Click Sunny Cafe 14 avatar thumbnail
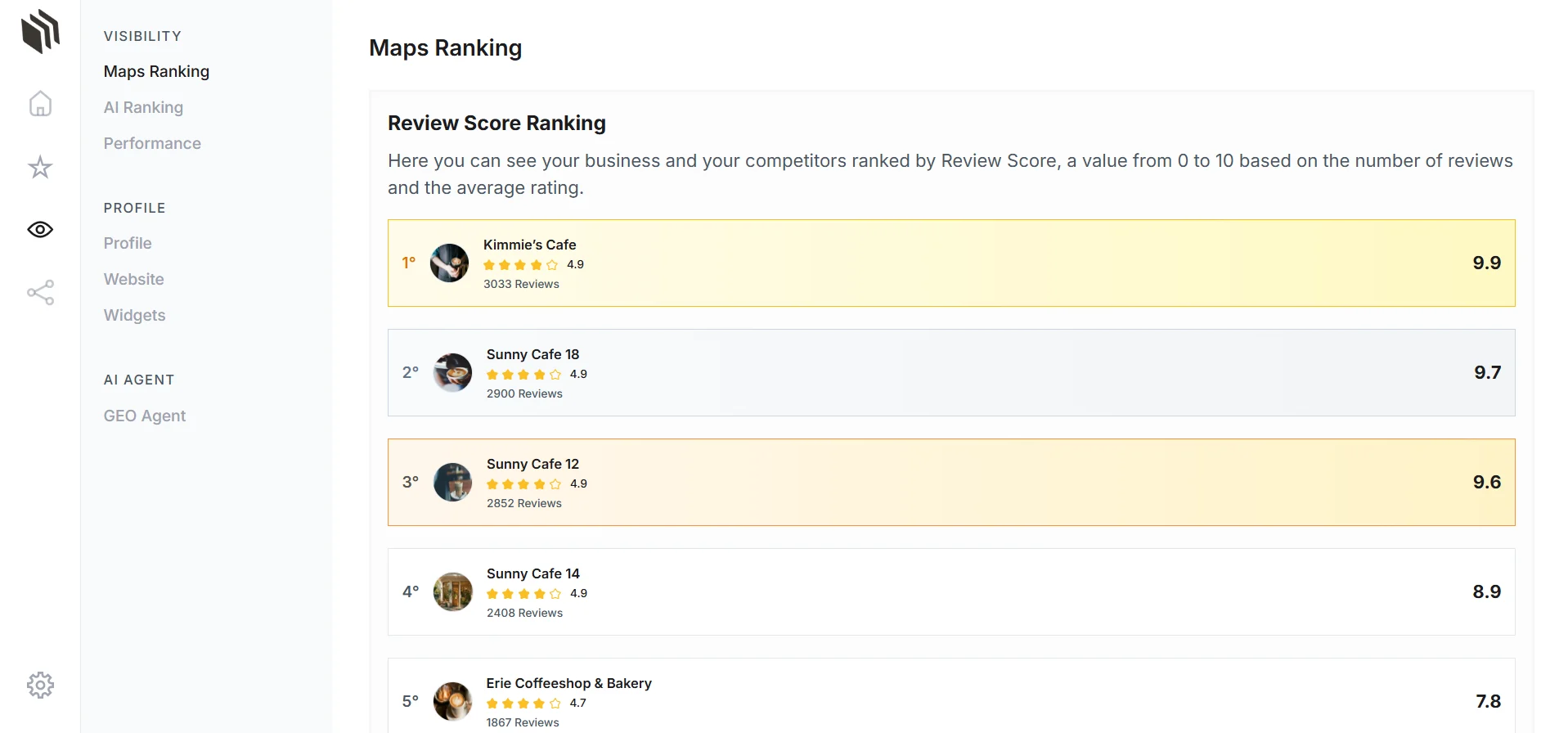This screenshot has height=733, width=1568. pyautogui.click(x=452, y=591)
